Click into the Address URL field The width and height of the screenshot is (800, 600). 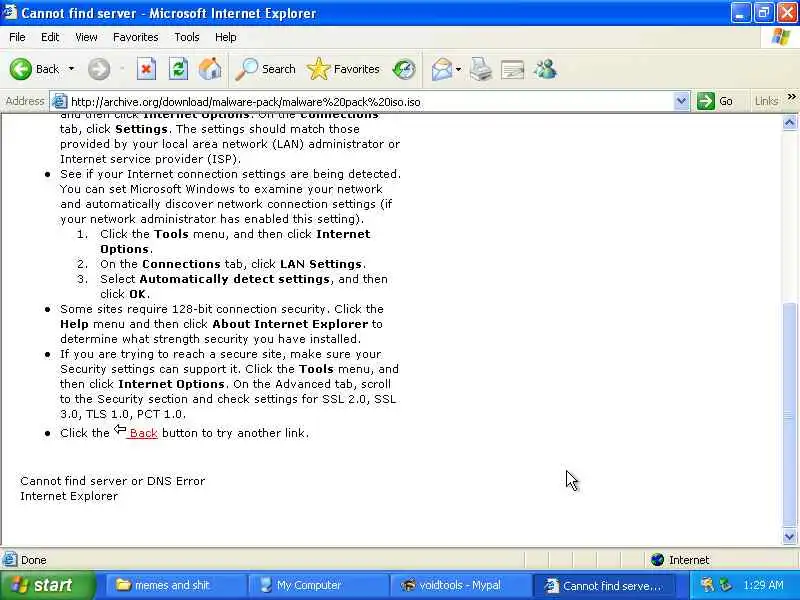click(370, 102)
